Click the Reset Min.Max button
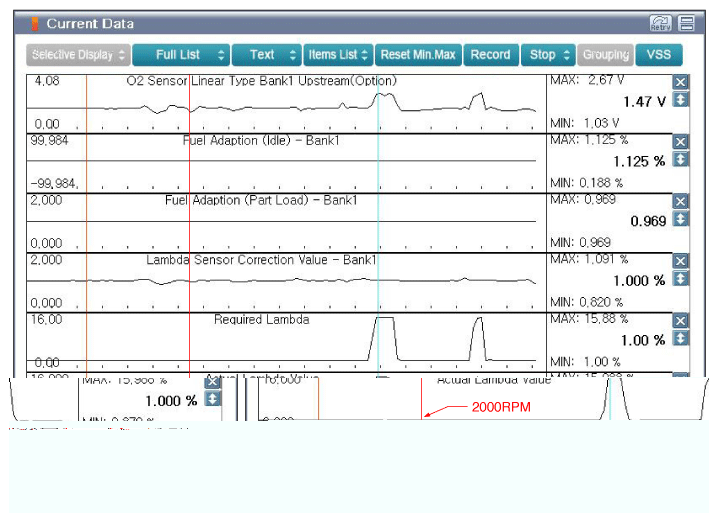 [418, 55]
